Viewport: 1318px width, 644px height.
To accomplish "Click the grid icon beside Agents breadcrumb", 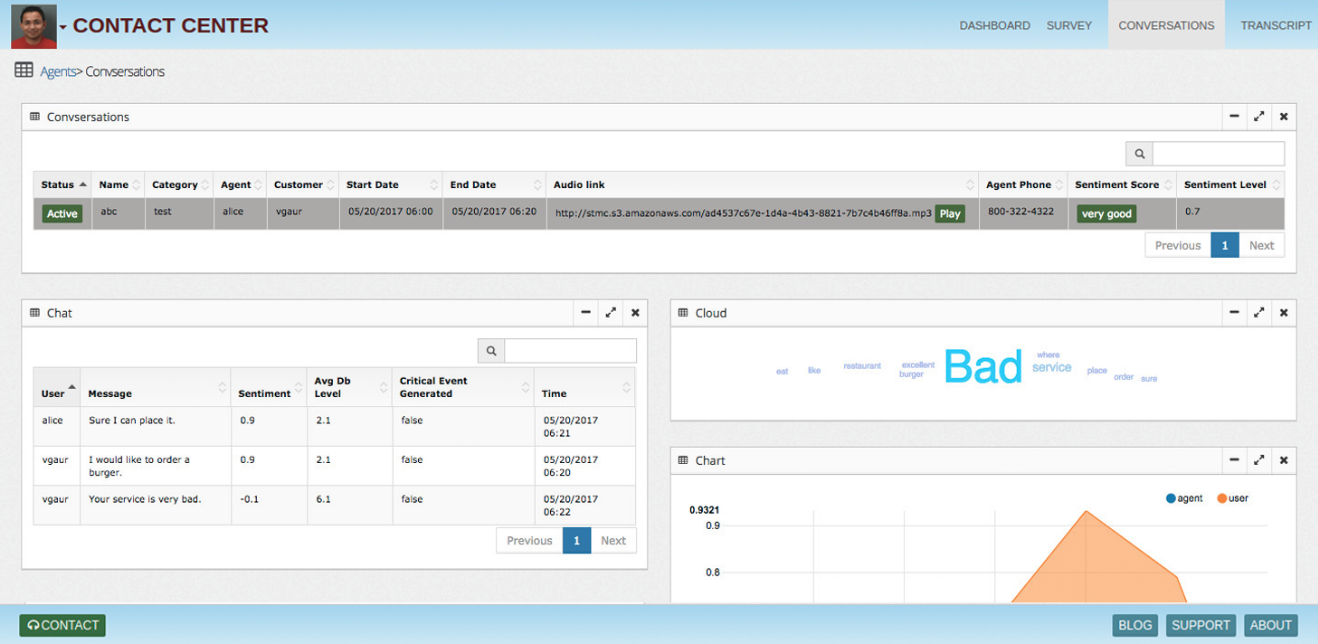I will pos(24,71).
